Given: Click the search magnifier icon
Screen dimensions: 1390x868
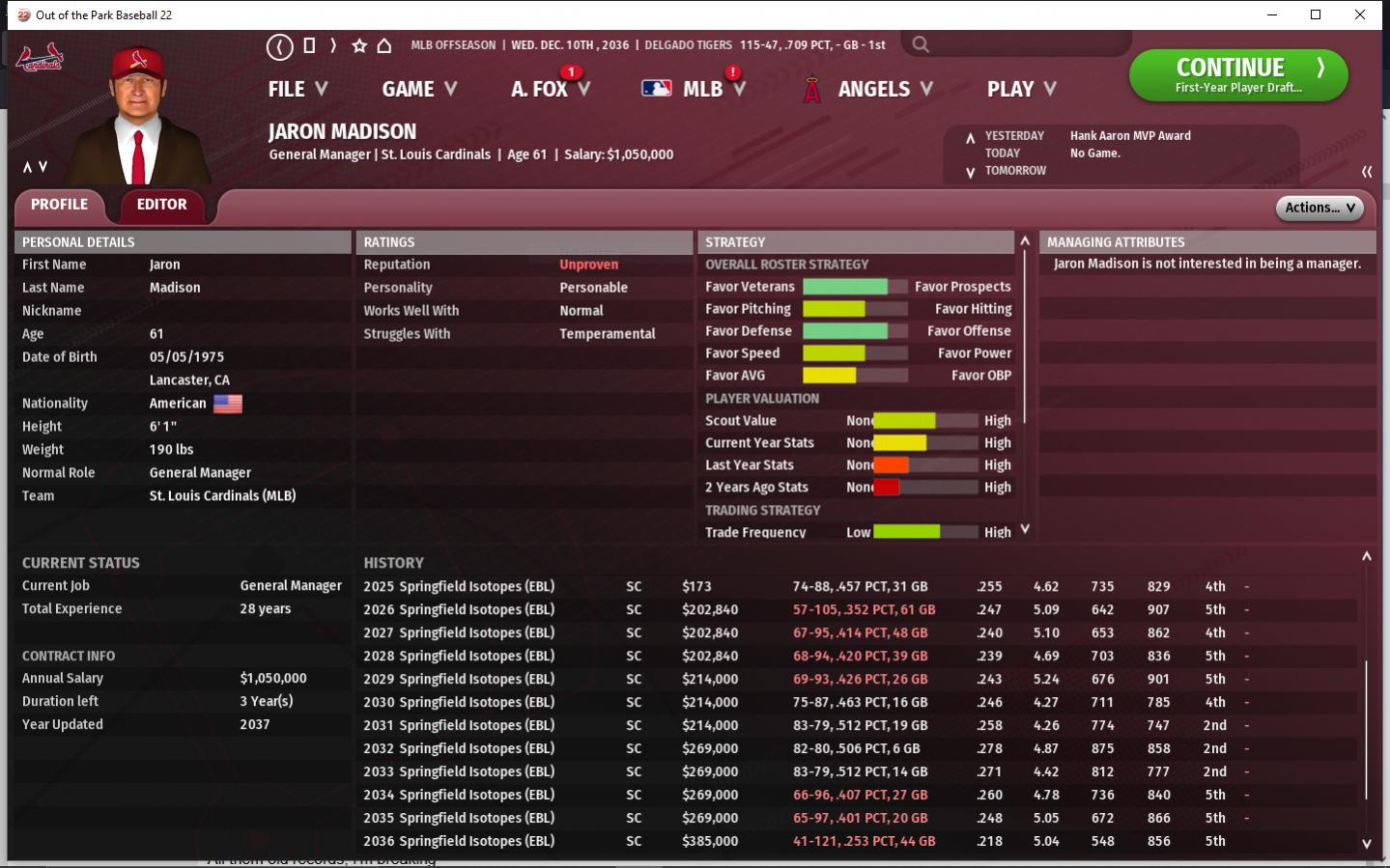Looking at the screenshot, I should (921, 44).
